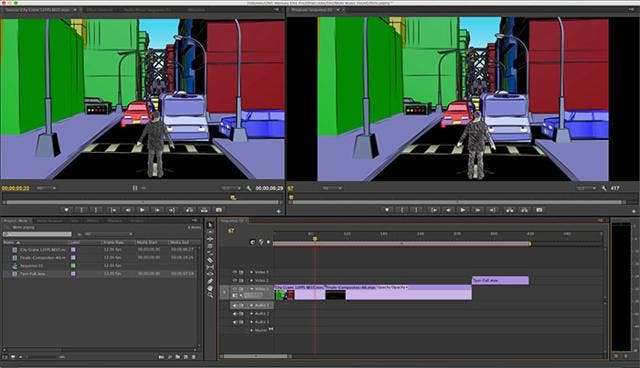Select the Pen tool

click(210, 281)
